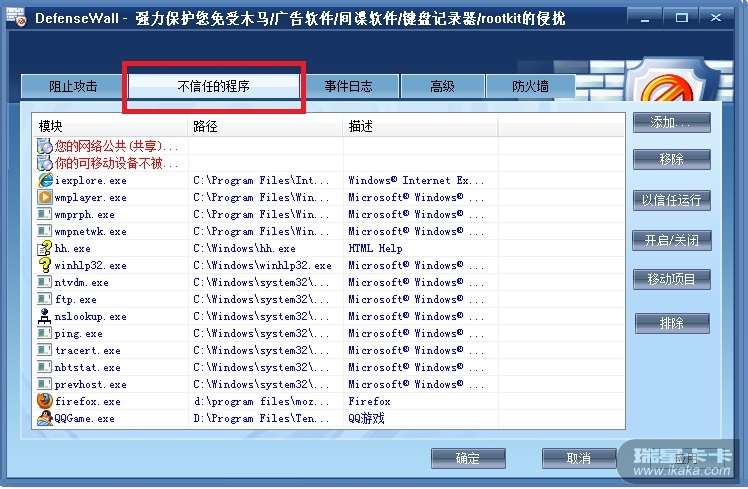This screenshot has width=748, height=489.
Task: Sort by the 模块 column header
Action: [110, 126]
